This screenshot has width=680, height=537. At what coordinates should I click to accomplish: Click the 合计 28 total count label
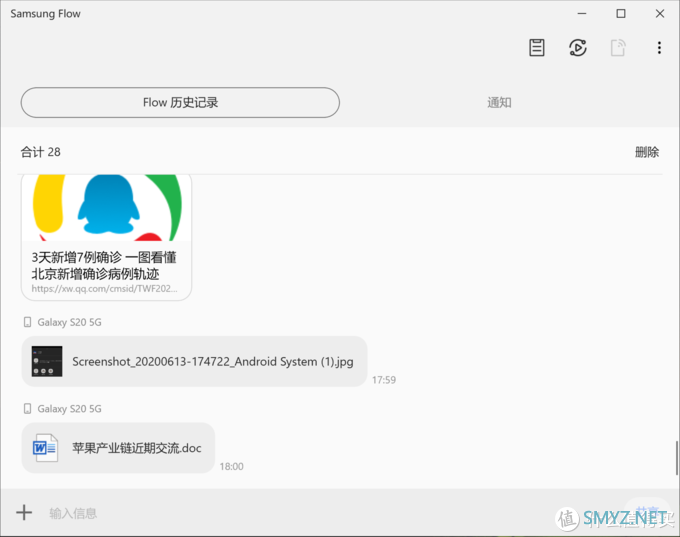41,152
